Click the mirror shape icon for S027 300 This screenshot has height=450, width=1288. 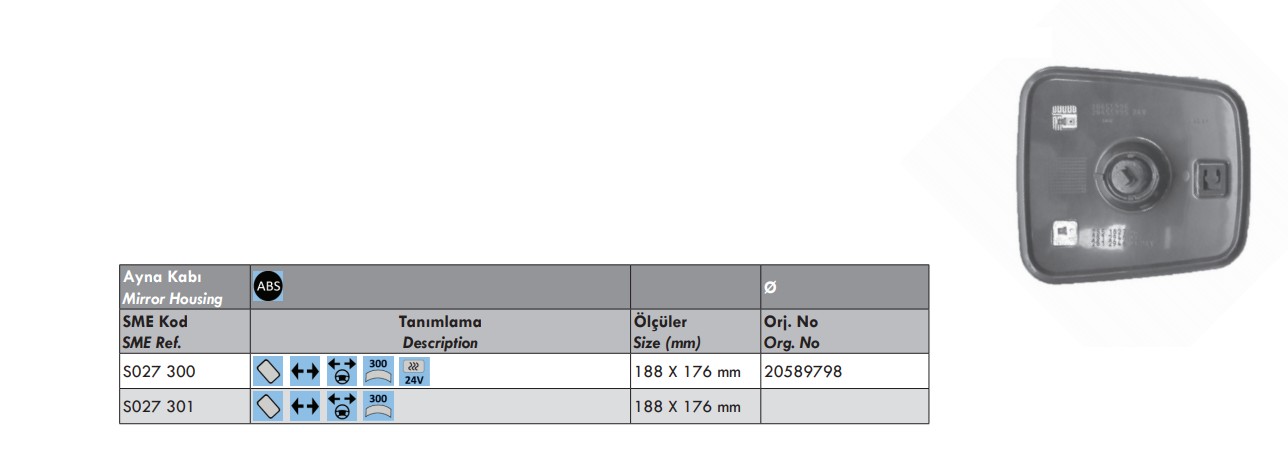tap(270, 371)
